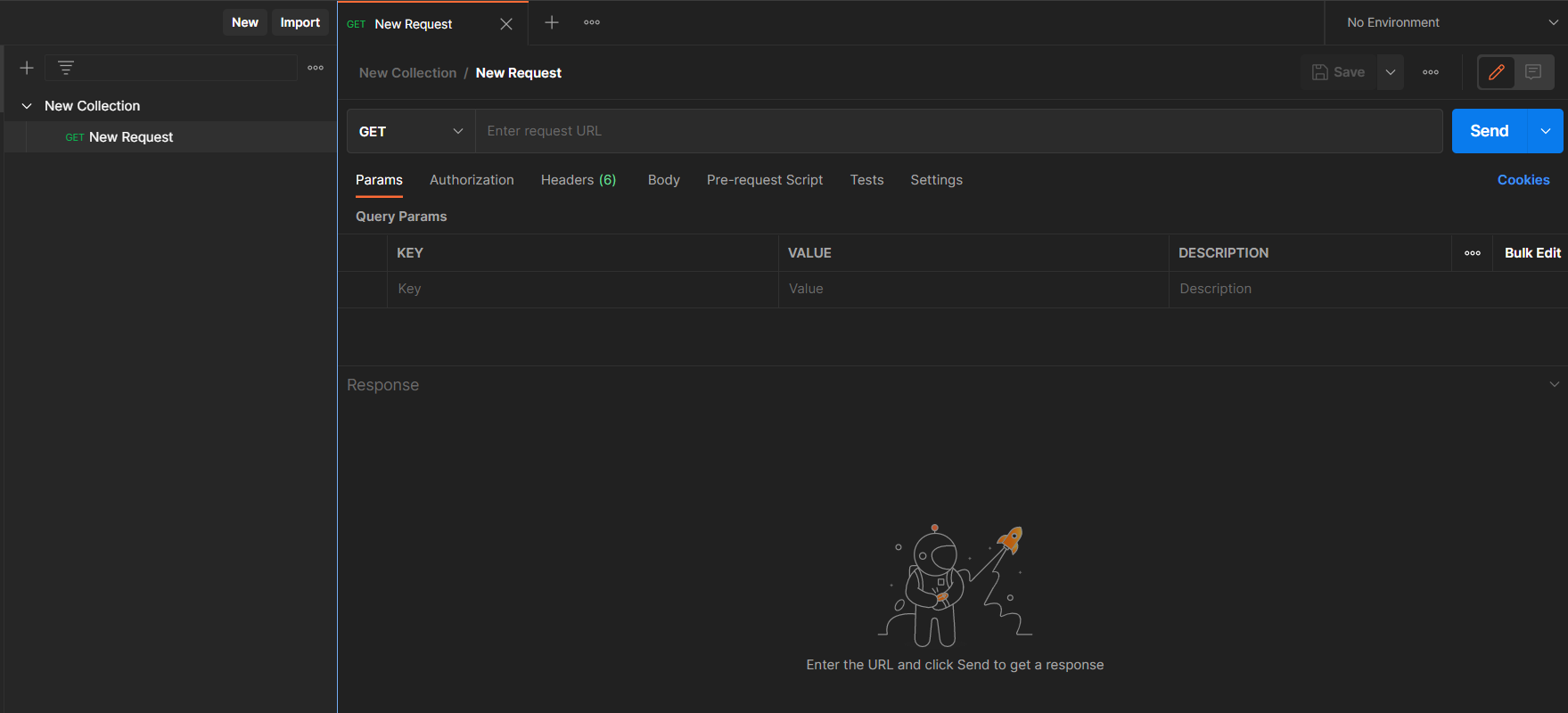The height and width of the screenshot is (713, 1568).
Task: Switch to edit mode with pencil icon
Action: (1497, 72)
